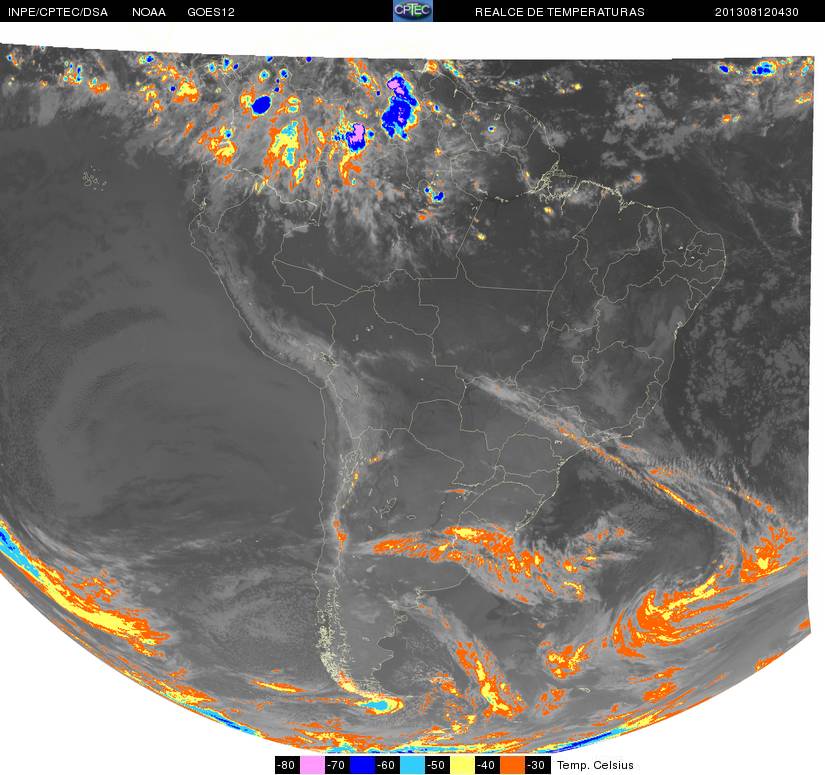The image size is (825, 775).
Task: Click the CPTEC logo in header
Action: 412,11
